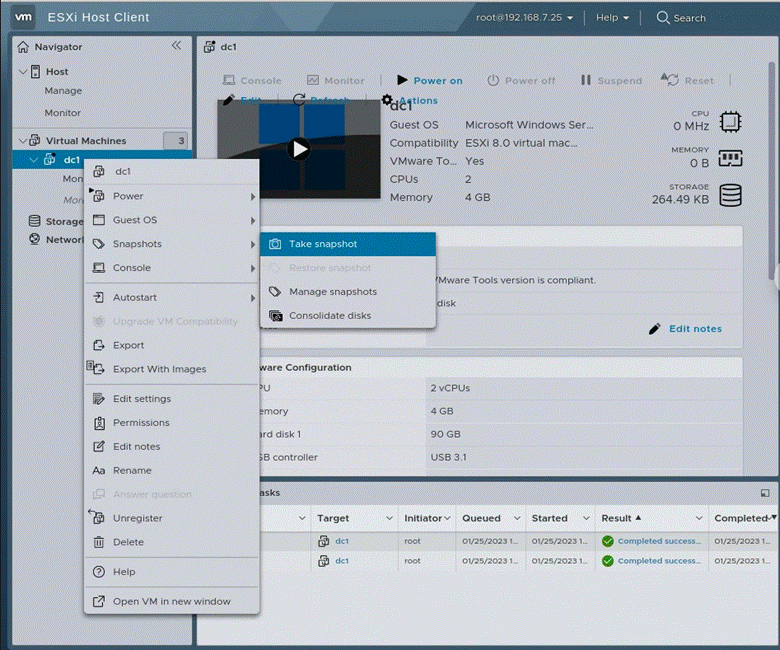
Task: Collapse the Host tree node
Action: [x=23, y=72]
